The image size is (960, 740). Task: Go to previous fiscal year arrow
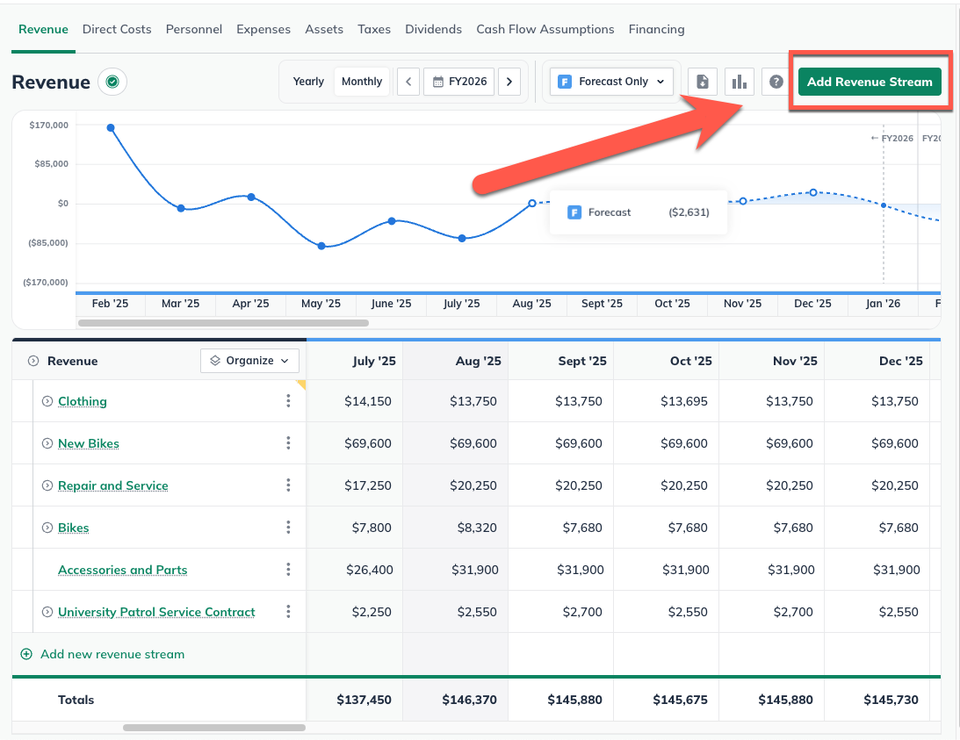click(408, 81)
